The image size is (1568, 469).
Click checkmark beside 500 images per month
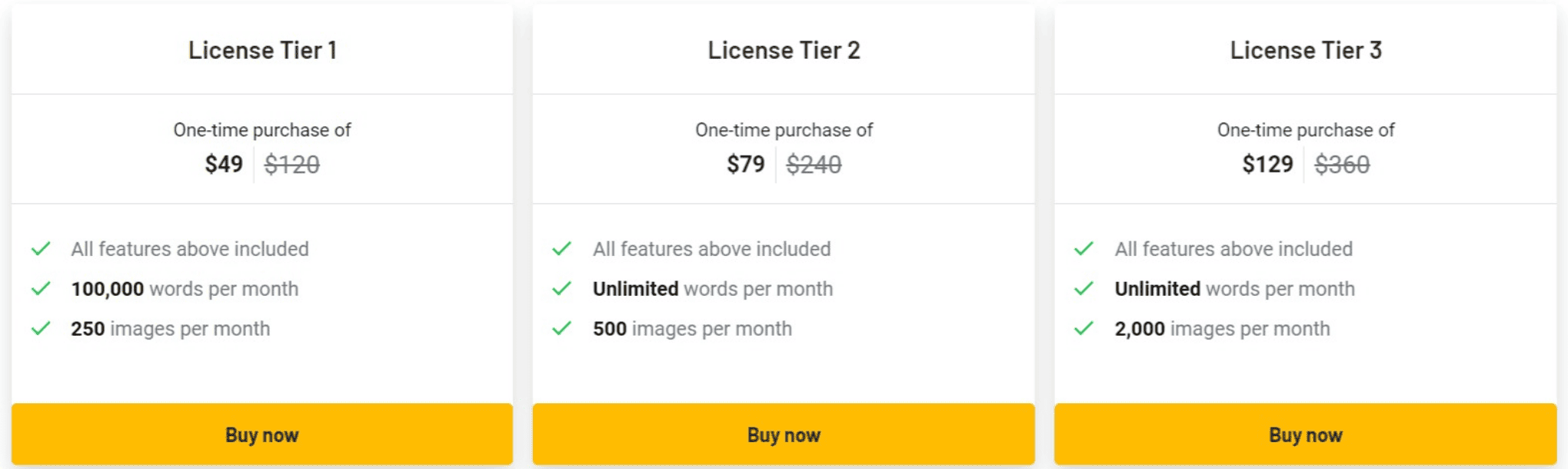point(562,329)
